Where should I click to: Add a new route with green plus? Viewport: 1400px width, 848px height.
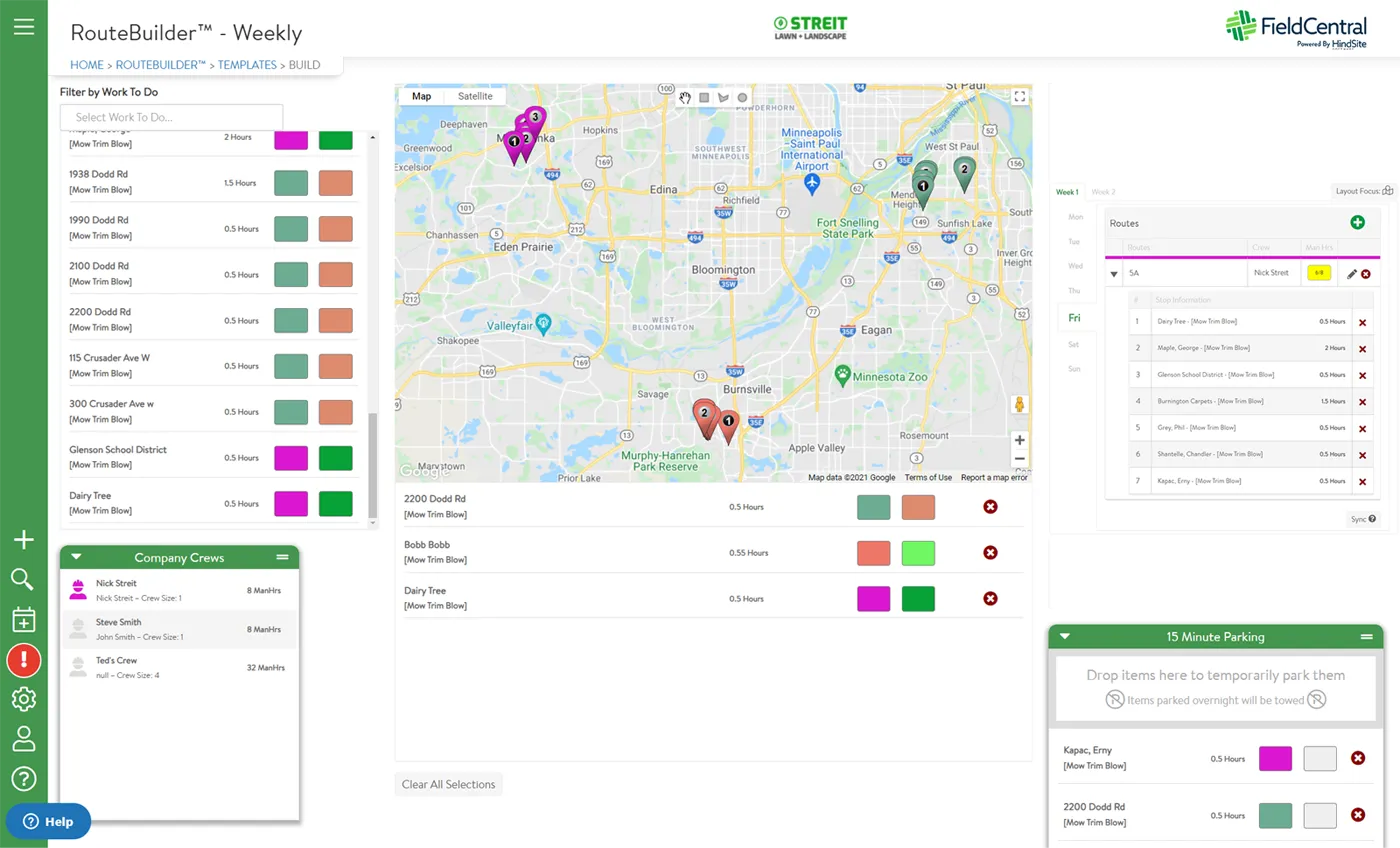1357,223
